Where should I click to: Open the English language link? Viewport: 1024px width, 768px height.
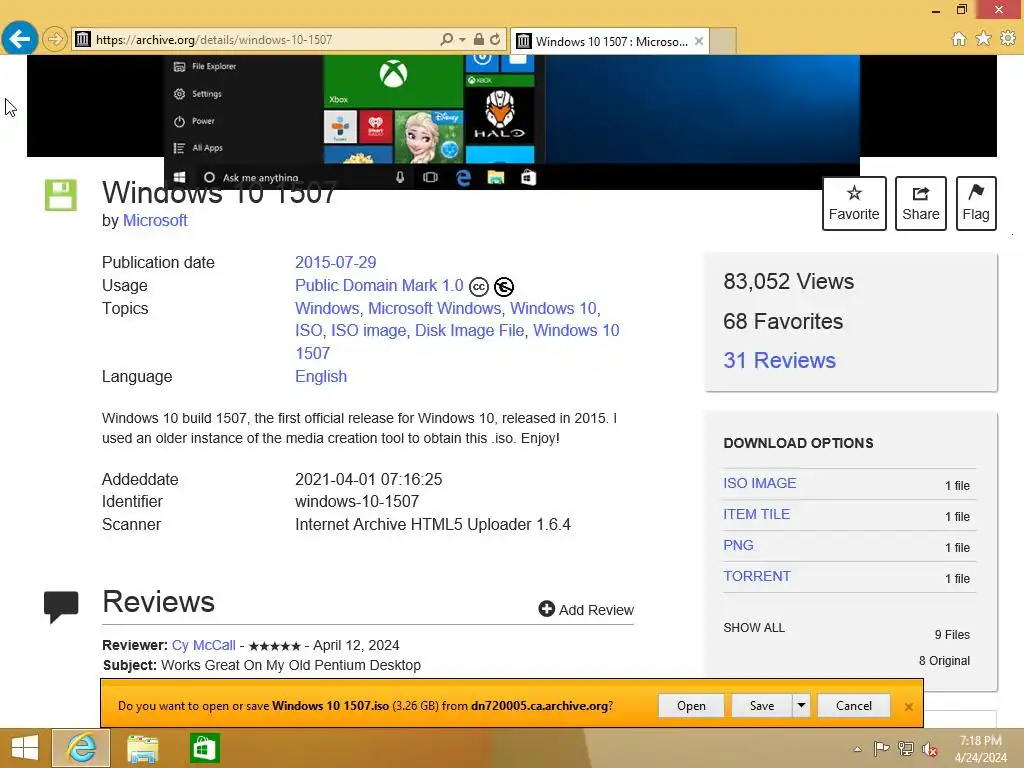pyautogui.click(x=321, y=377)
